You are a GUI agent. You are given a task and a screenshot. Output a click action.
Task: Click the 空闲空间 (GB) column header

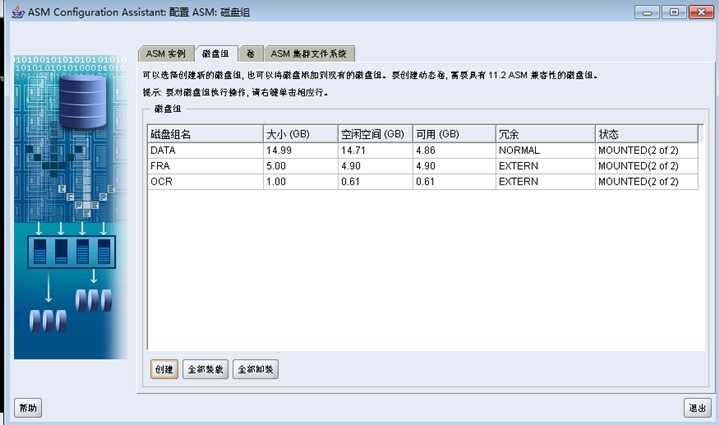click(x=375, y=134)
